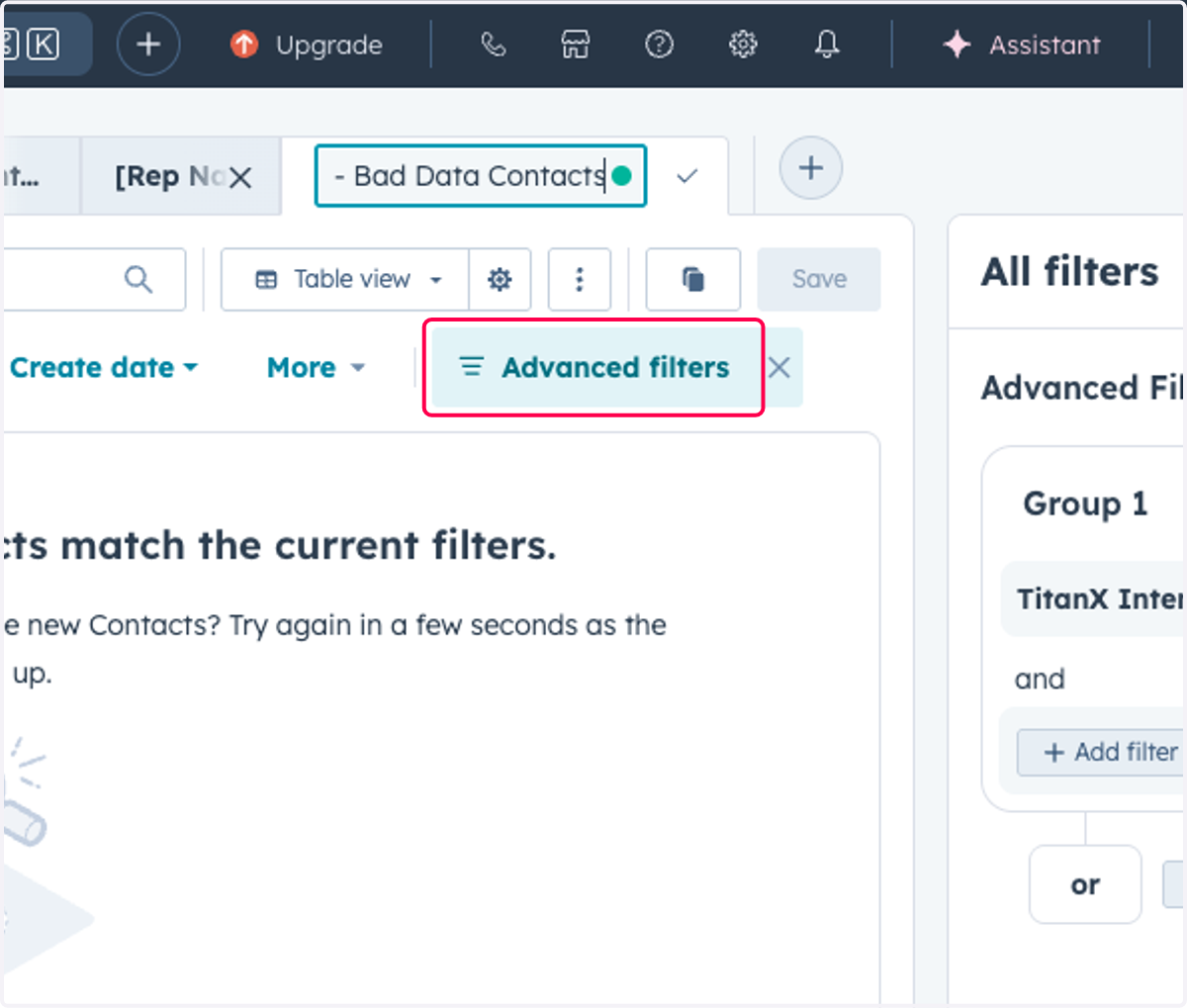1187x1008 pixels.
Task: Open the More filters dropdown
Action: (317, 368)
